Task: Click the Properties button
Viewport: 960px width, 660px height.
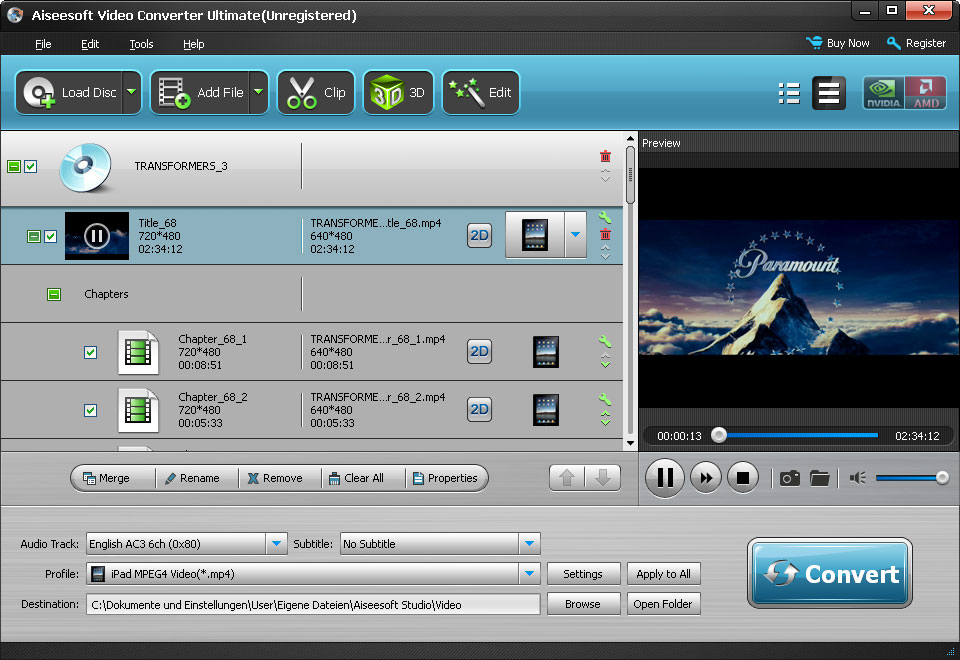Action: point(445,478)
